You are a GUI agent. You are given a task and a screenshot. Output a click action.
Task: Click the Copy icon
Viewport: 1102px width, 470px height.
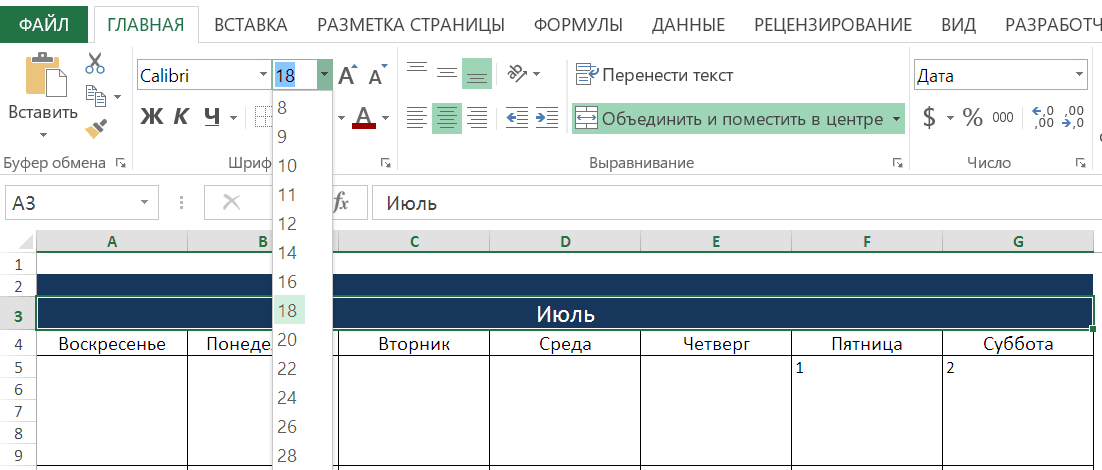(95, 96)
